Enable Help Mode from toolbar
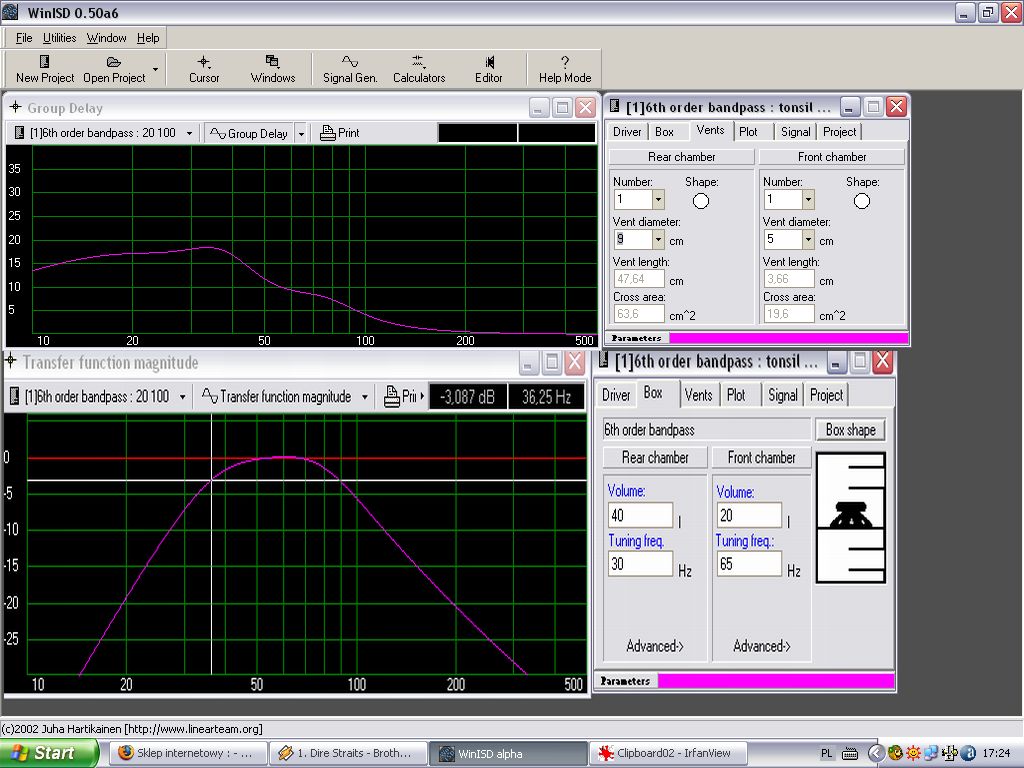The image size is (1024, 768). click(564, 68)
